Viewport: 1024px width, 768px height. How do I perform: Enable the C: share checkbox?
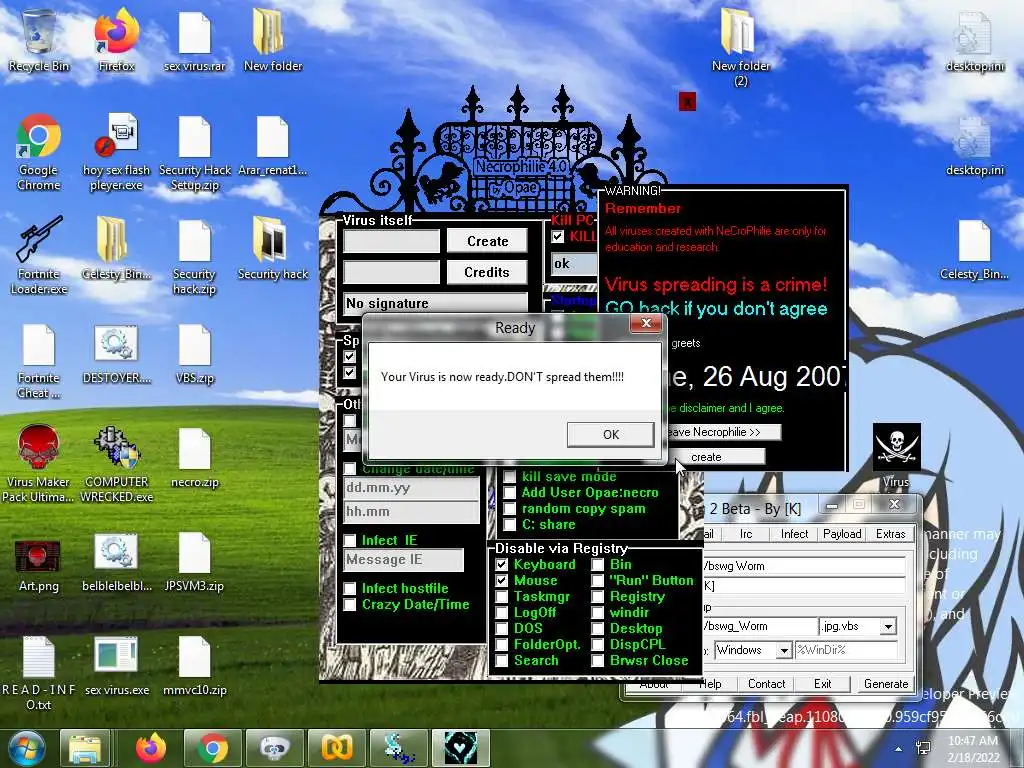(x=510, y=524)
